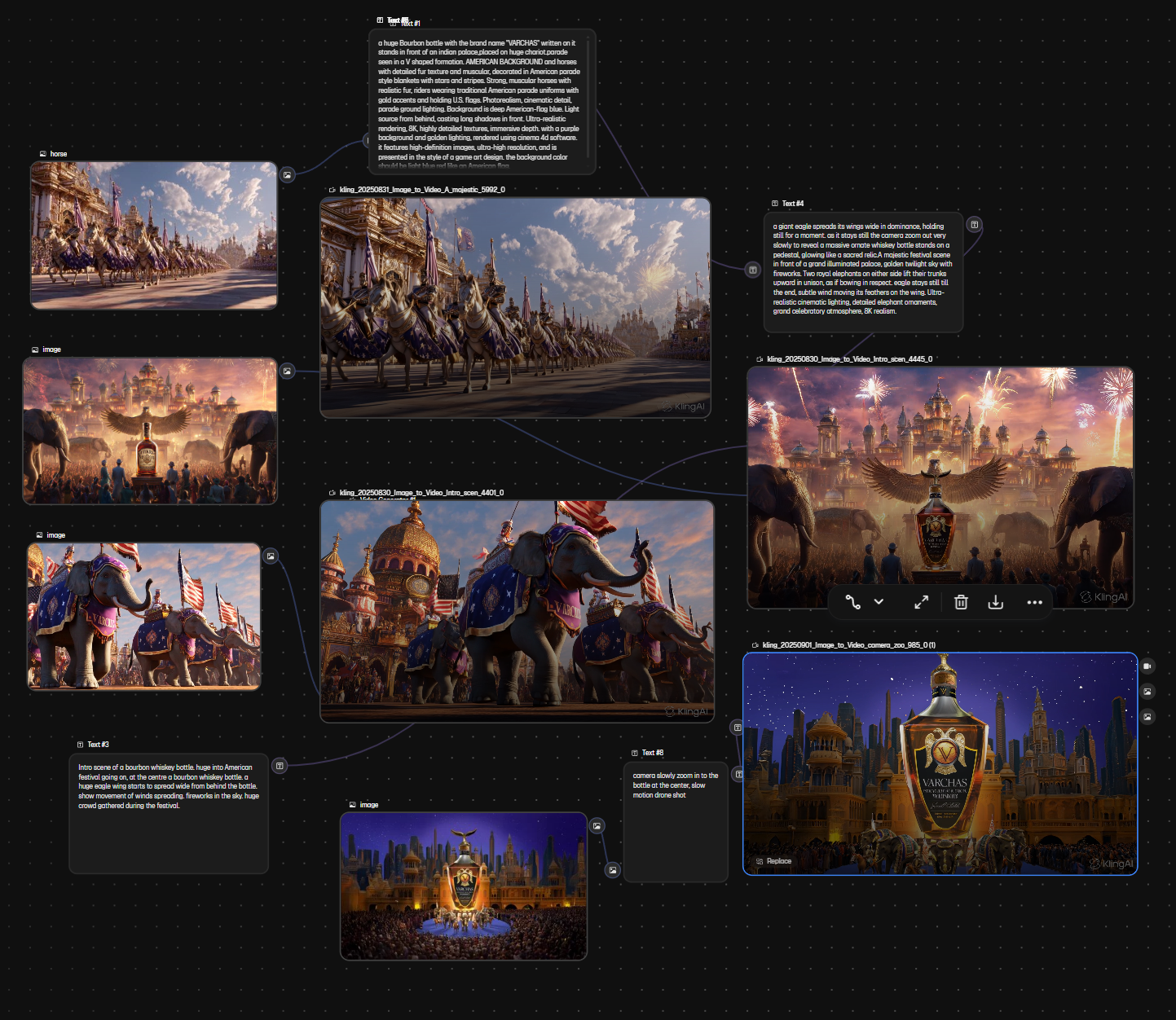Select the Intro_scen_4401_0 elephant parade video
This screenshot has height=1020, width=1176.
[x=518, y=611]
